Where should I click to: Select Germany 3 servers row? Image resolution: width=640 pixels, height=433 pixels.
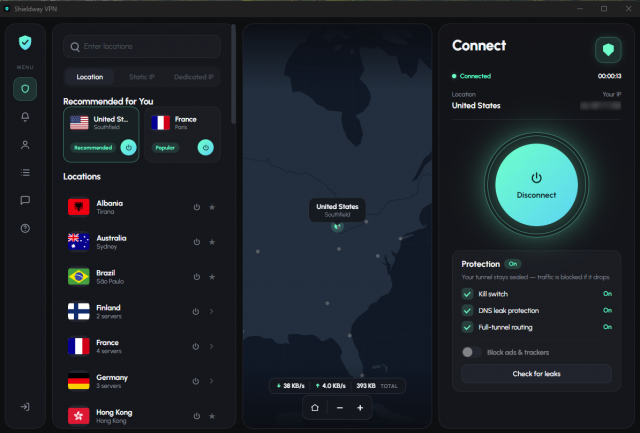coord(142,381)
